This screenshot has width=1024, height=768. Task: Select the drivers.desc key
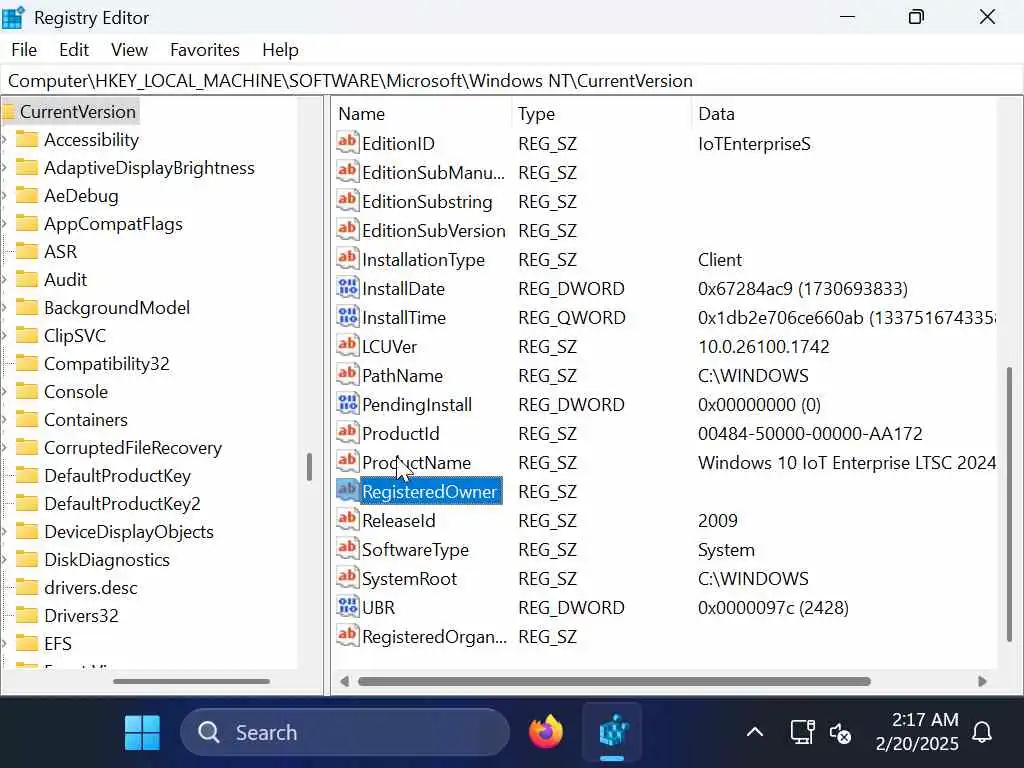[x=91, y=588]
